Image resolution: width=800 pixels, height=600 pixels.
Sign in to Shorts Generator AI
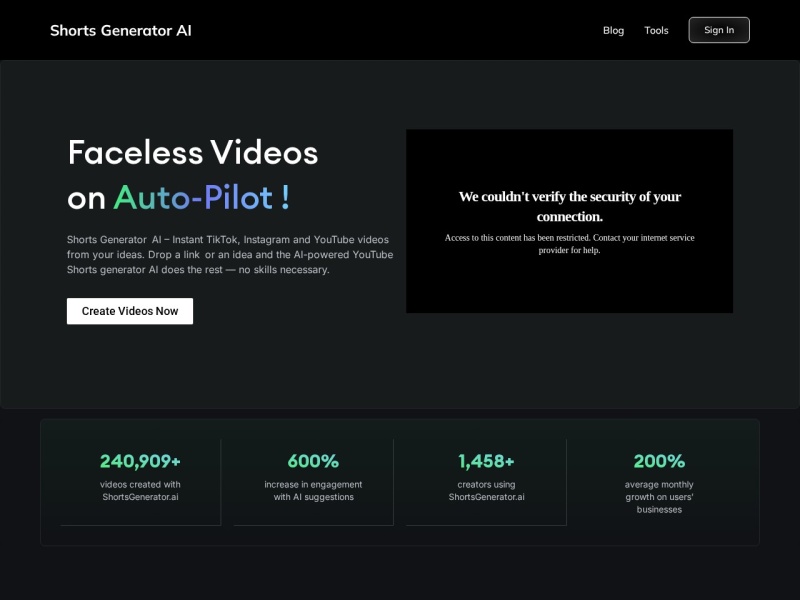(x=718, y=30)
